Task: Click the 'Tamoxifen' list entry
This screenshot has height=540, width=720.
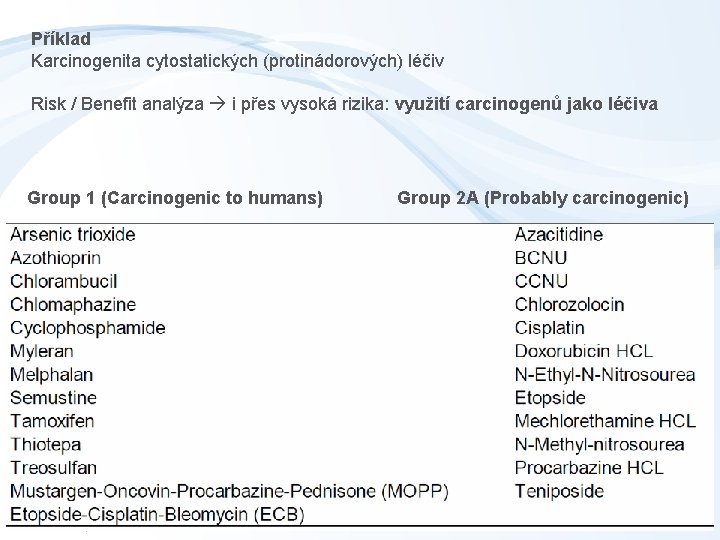Action: [x=52, y=421]
